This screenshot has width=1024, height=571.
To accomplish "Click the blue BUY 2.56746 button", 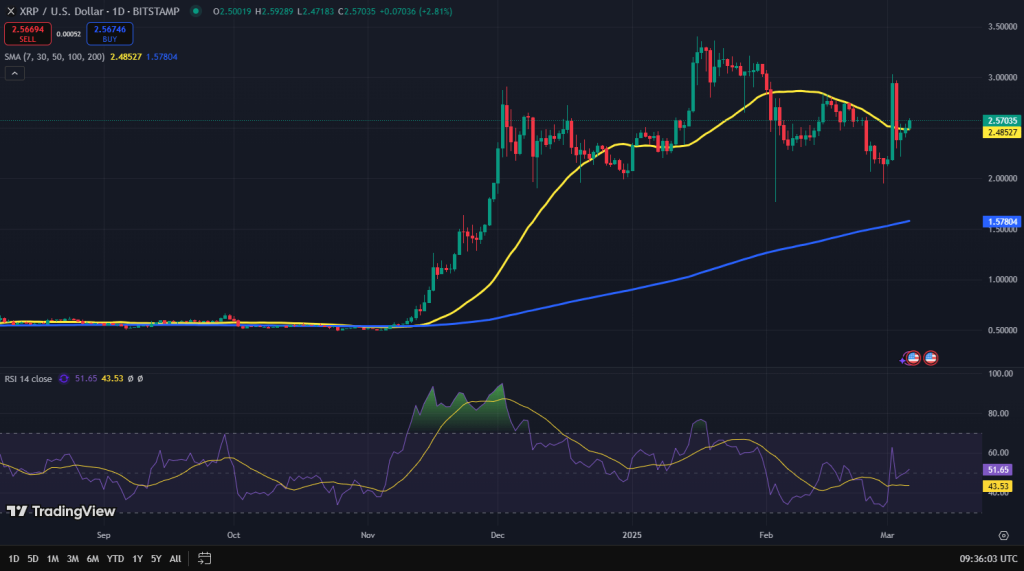I will point(110,34).
